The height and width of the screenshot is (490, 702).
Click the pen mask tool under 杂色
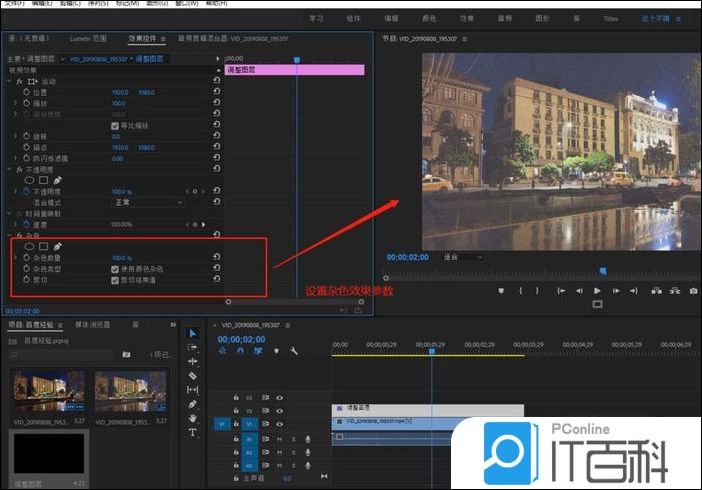(58, 245)
